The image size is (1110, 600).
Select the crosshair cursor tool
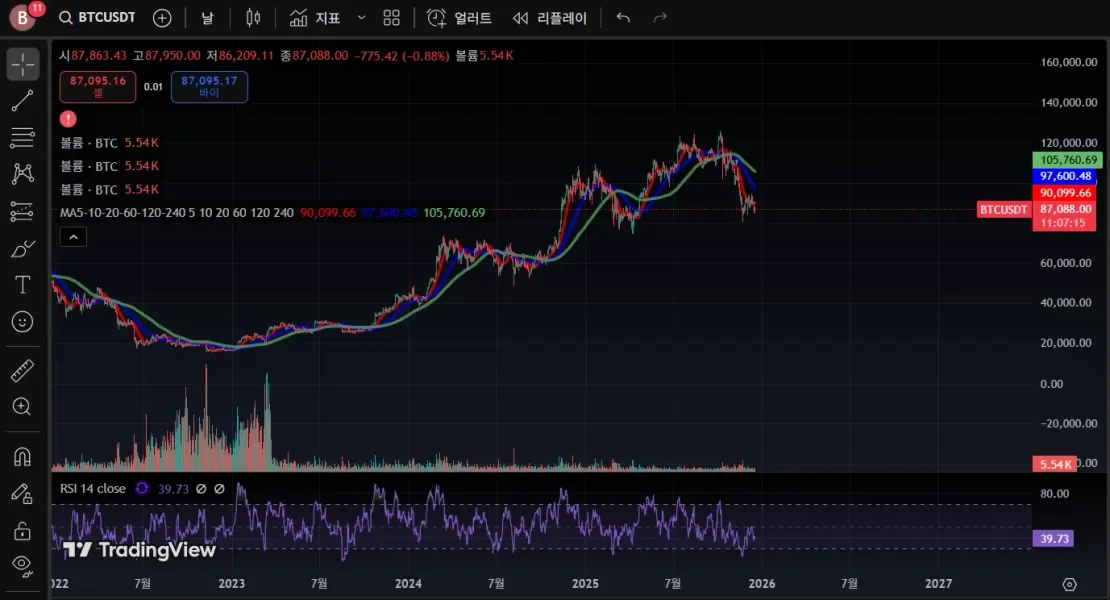pos(22,63)
